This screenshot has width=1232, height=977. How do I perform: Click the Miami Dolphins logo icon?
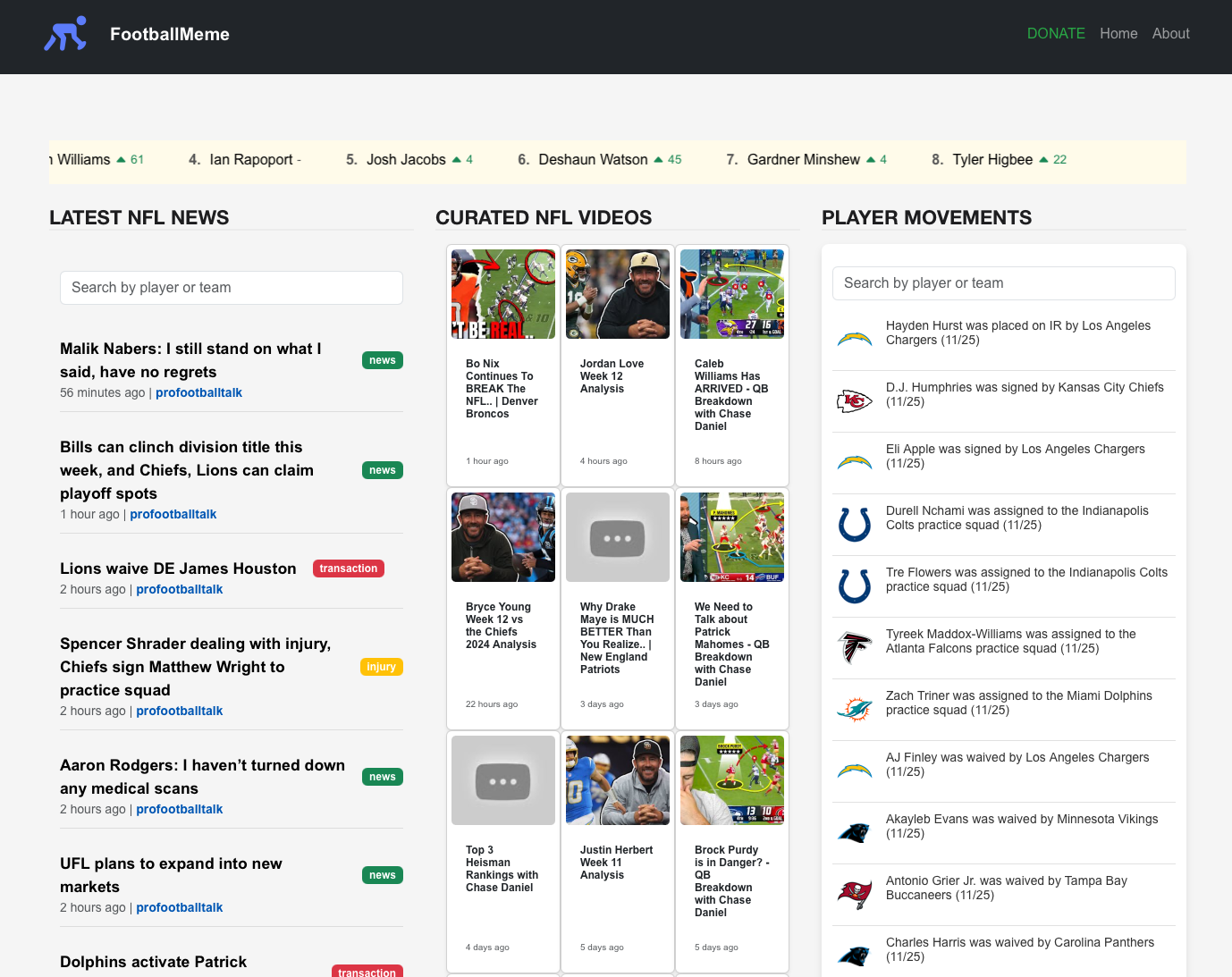point(854,710)
